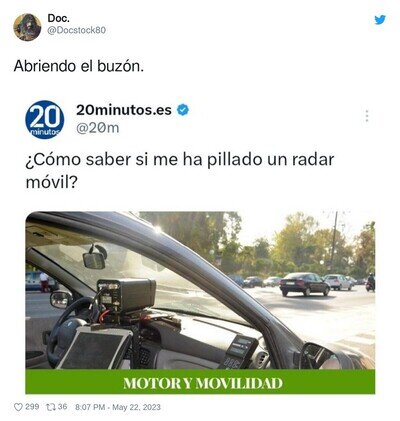View the radar car photo
Viewport: 400px width, 421px height.
(200, 290)
